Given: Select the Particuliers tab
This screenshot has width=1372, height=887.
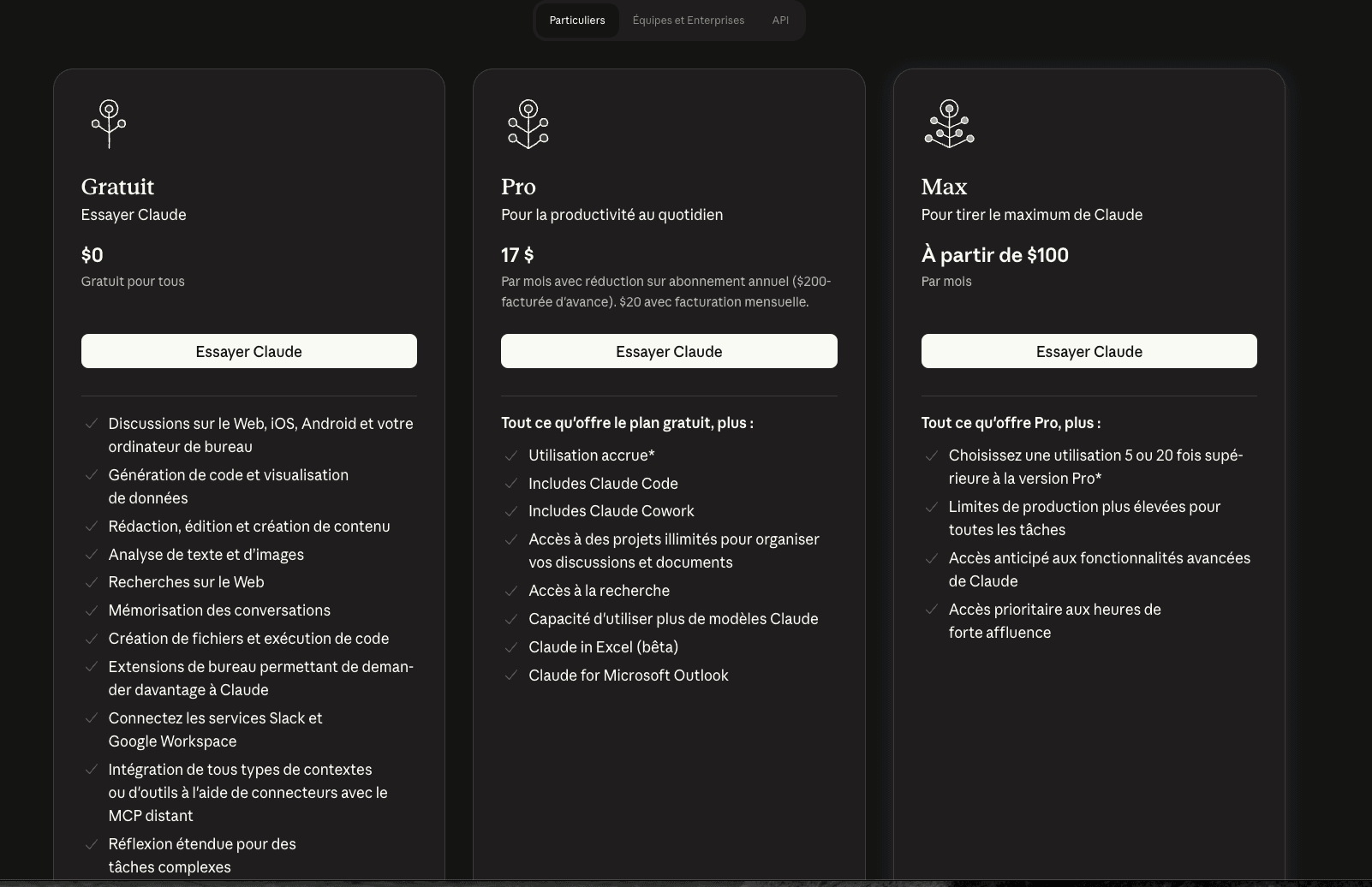Looking at the screenshot, I should coord(577,21).
